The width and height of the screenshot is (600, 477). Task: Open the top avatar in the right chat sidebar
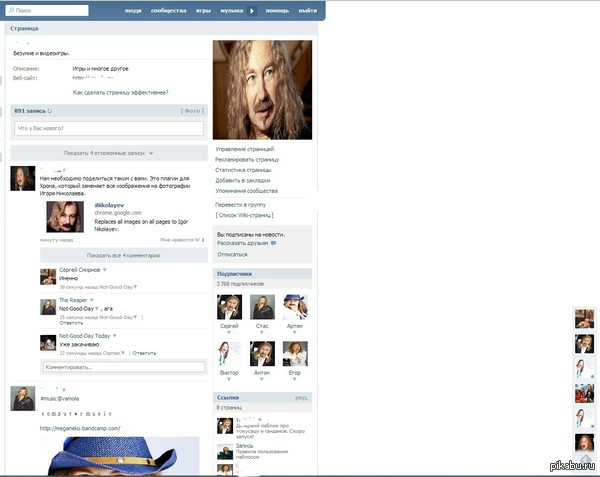point(585,318)
